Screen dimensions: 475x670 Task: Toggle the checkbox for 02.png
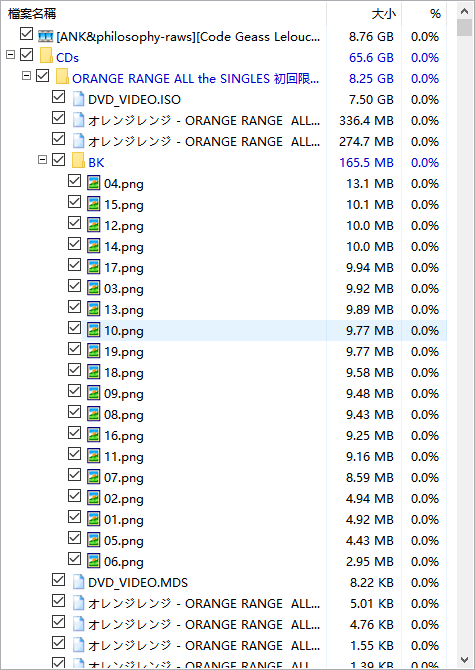[x=74, y=496]
